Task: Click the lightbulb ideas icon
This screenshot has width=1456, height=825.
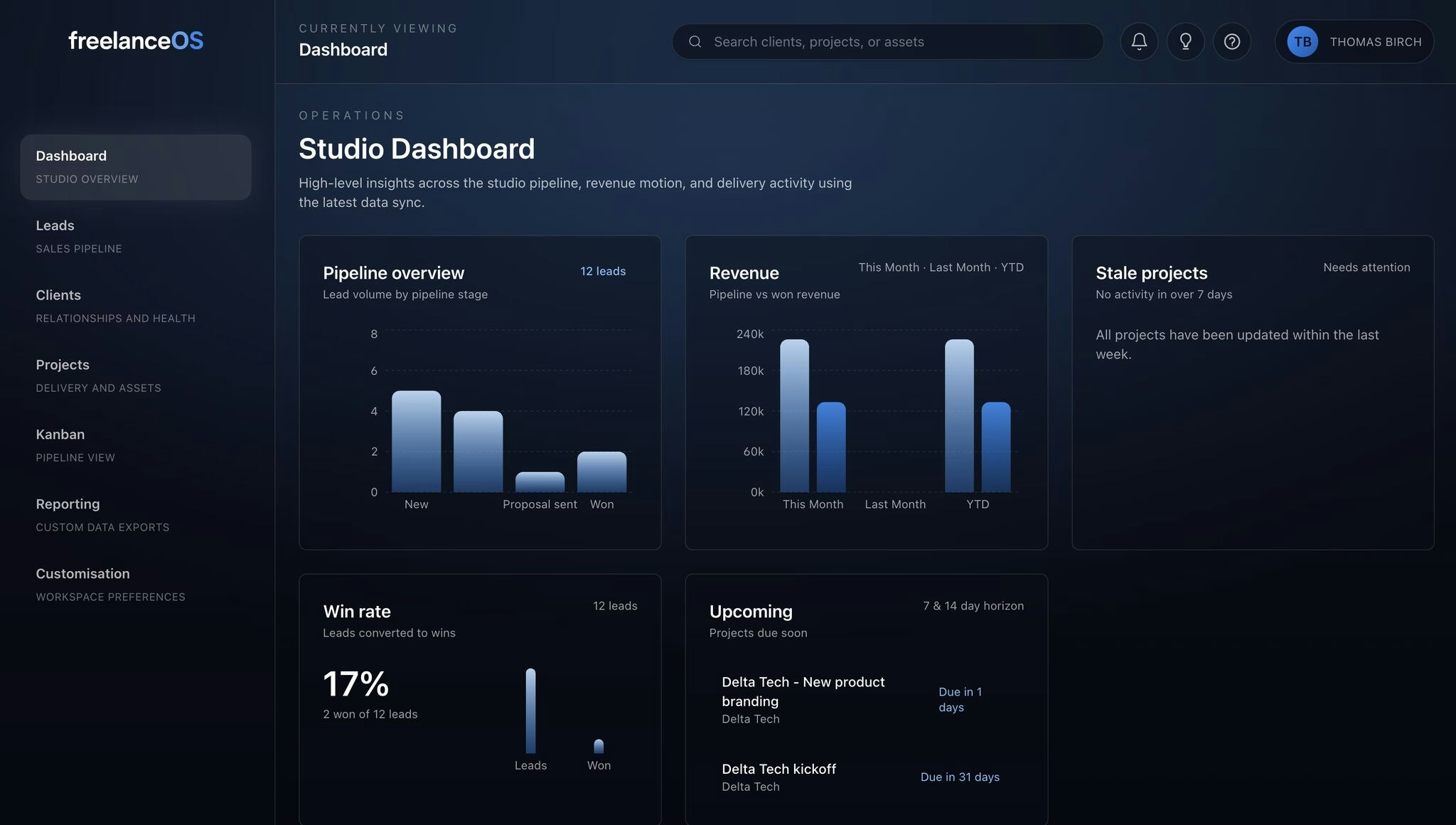Action: point(1185,41)
